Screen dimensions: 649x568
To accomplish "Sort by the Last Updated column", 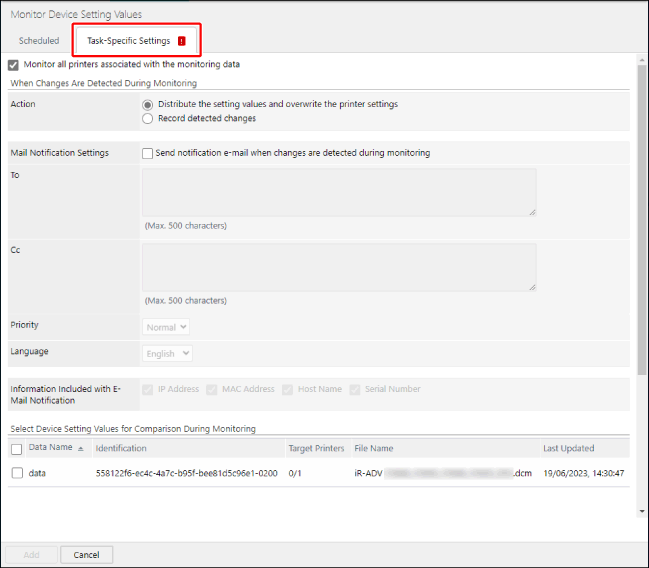I will click(x=568, y=449).
